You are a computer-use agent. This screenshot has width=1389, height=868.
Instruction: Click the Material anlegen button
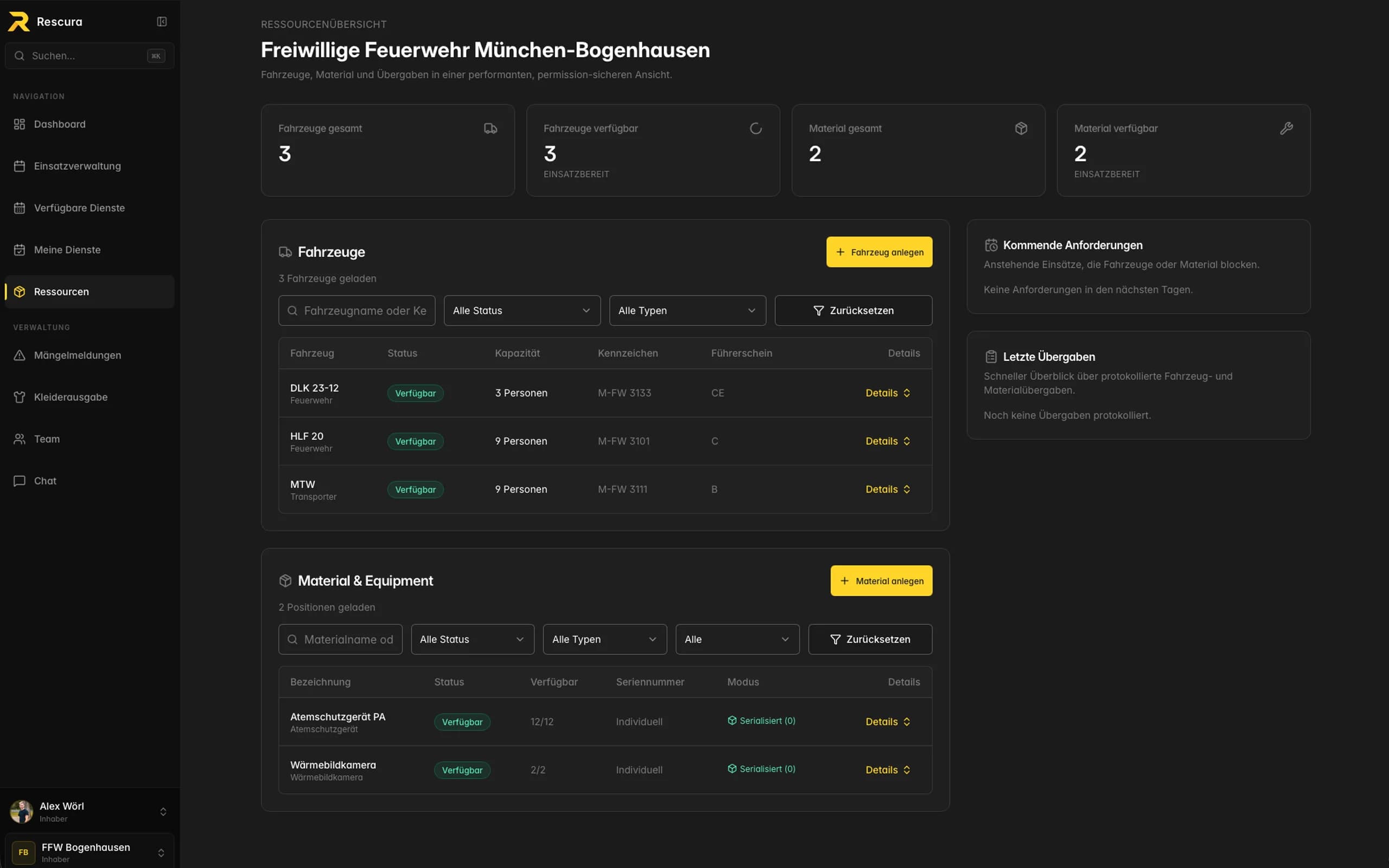click(881, 581)
